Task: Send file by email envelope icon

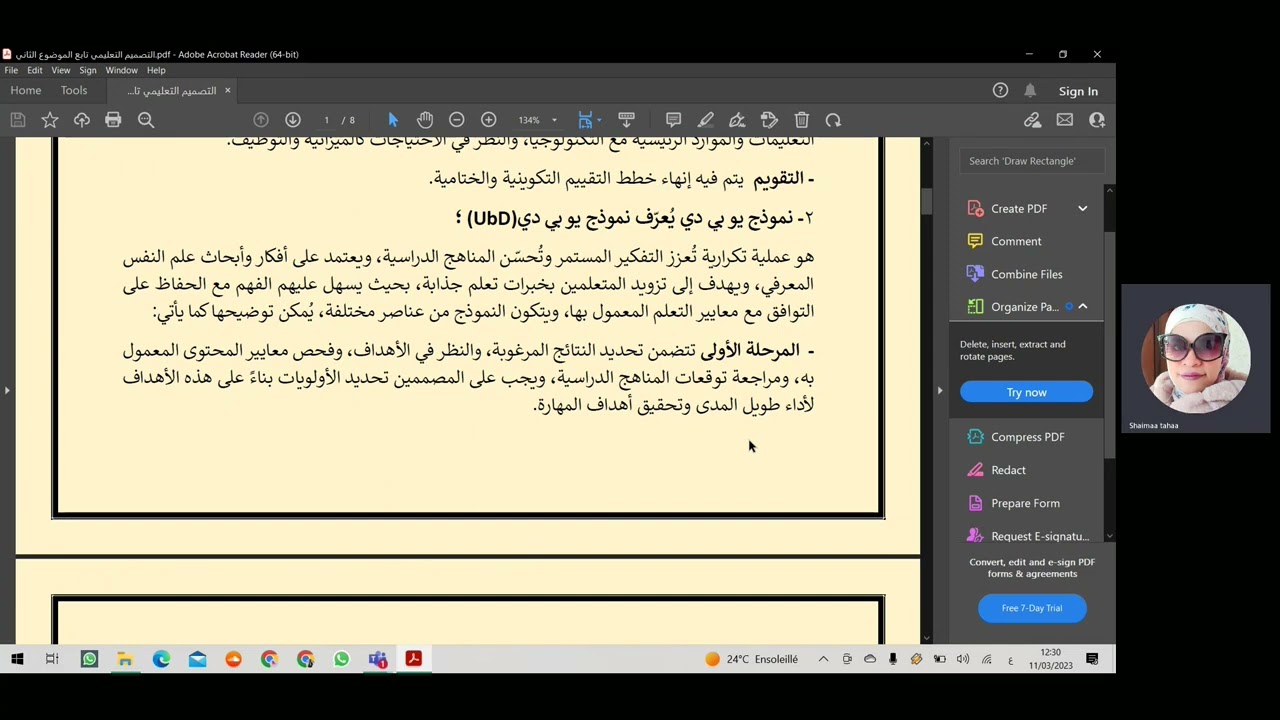Action: (1065, 120)
